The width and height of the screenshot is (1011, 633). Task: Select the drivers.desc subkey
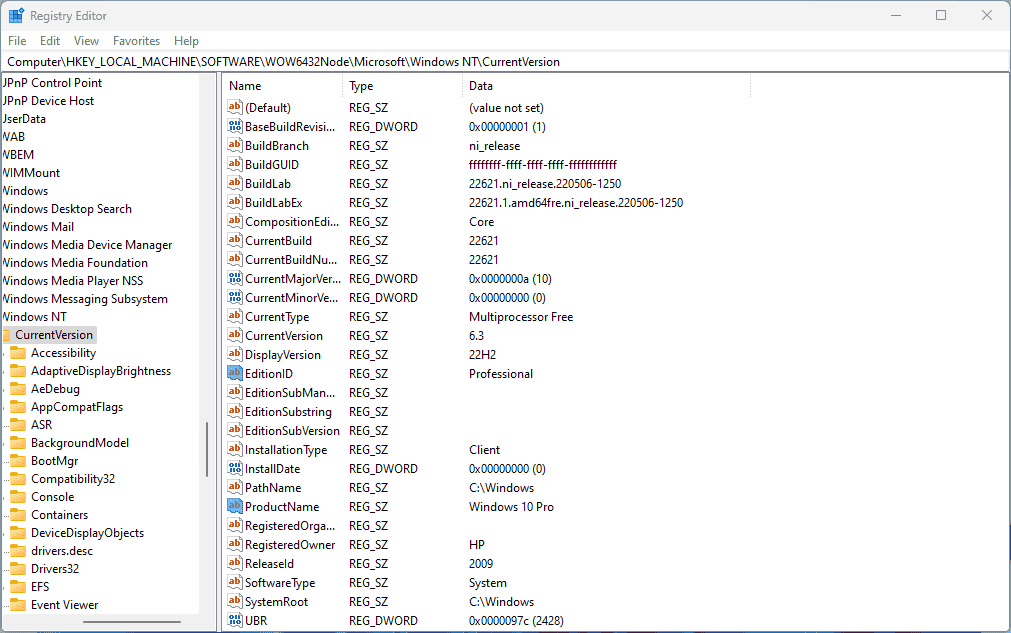tap(62, 551)
